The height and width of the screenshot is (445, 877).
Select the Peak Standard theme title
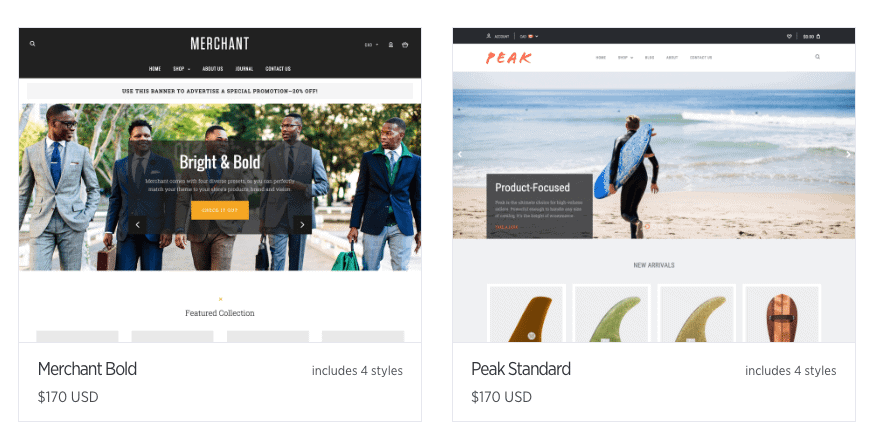pos(521,369)
